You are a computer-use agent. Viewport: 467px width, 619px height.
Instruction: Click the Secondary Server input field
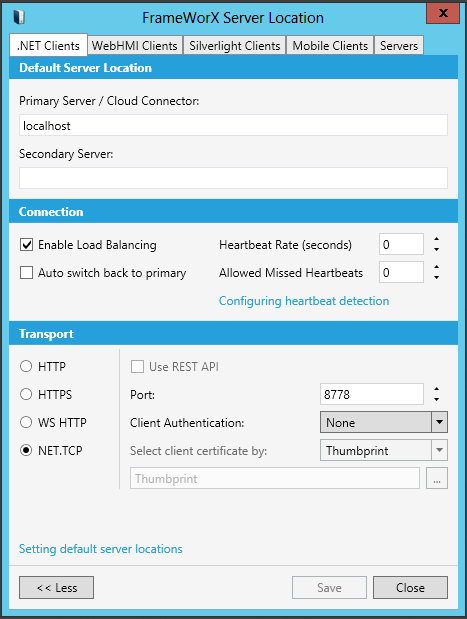point(233,178)
